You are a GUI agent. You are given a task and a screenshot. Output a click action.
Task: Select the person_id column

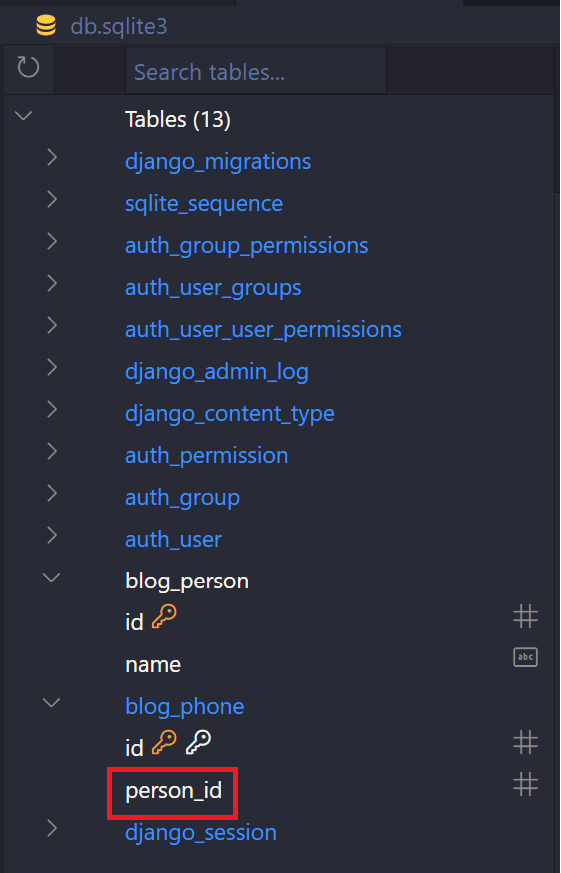pos(174,791)
